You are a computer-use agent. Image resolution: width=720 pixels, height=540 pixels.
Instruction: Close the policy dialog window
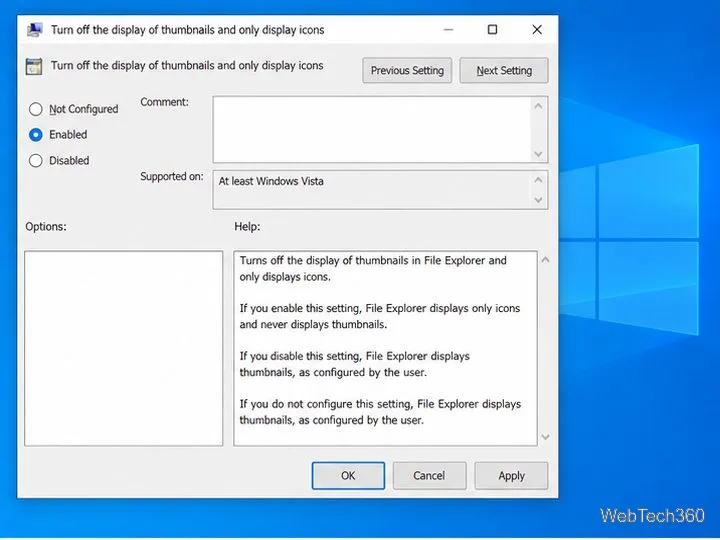click(537, 30)
